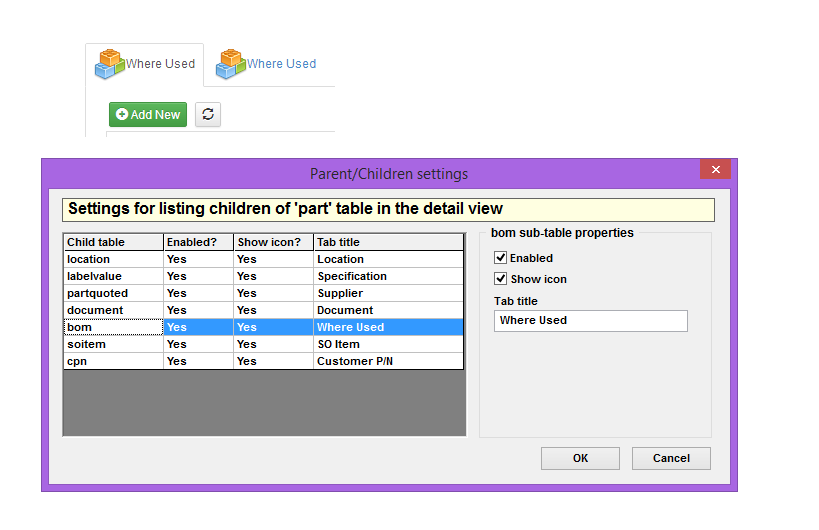Click the Tab title column header

[x=389, y=242]
